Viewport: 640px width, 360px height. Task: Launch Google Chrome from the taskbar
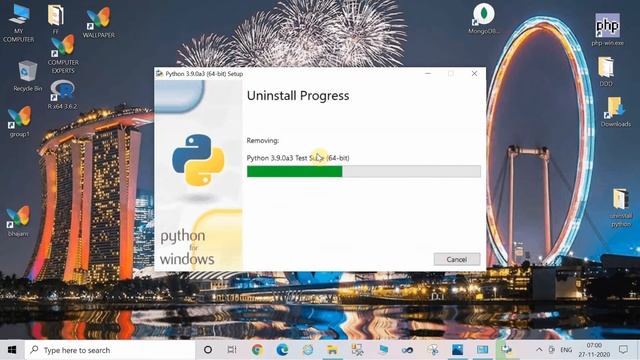point(257,350)
